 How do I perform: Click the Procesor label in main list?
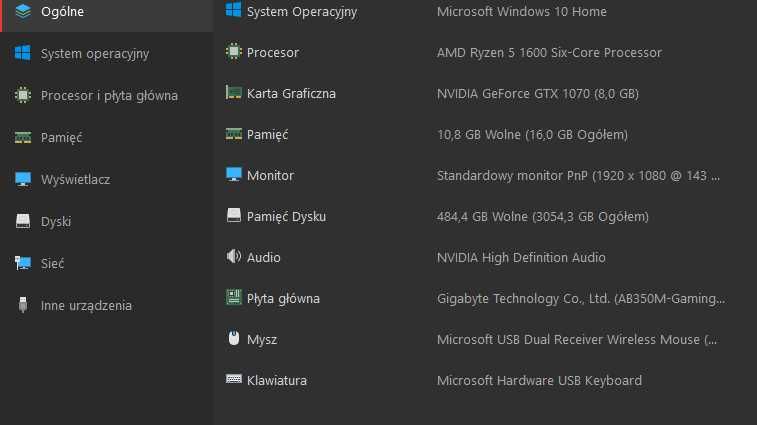[273, 53]
